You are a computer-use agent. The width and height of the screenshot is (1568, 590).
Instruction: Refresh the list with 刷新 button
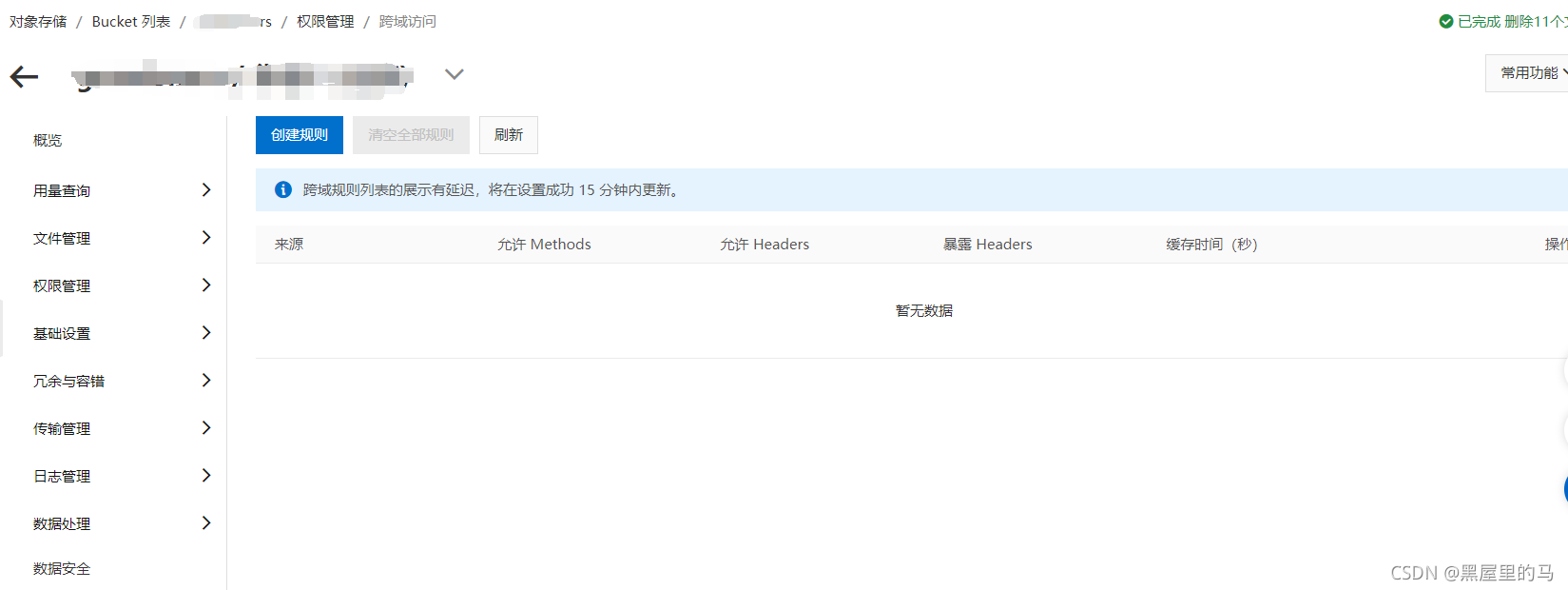pos(509,135)
